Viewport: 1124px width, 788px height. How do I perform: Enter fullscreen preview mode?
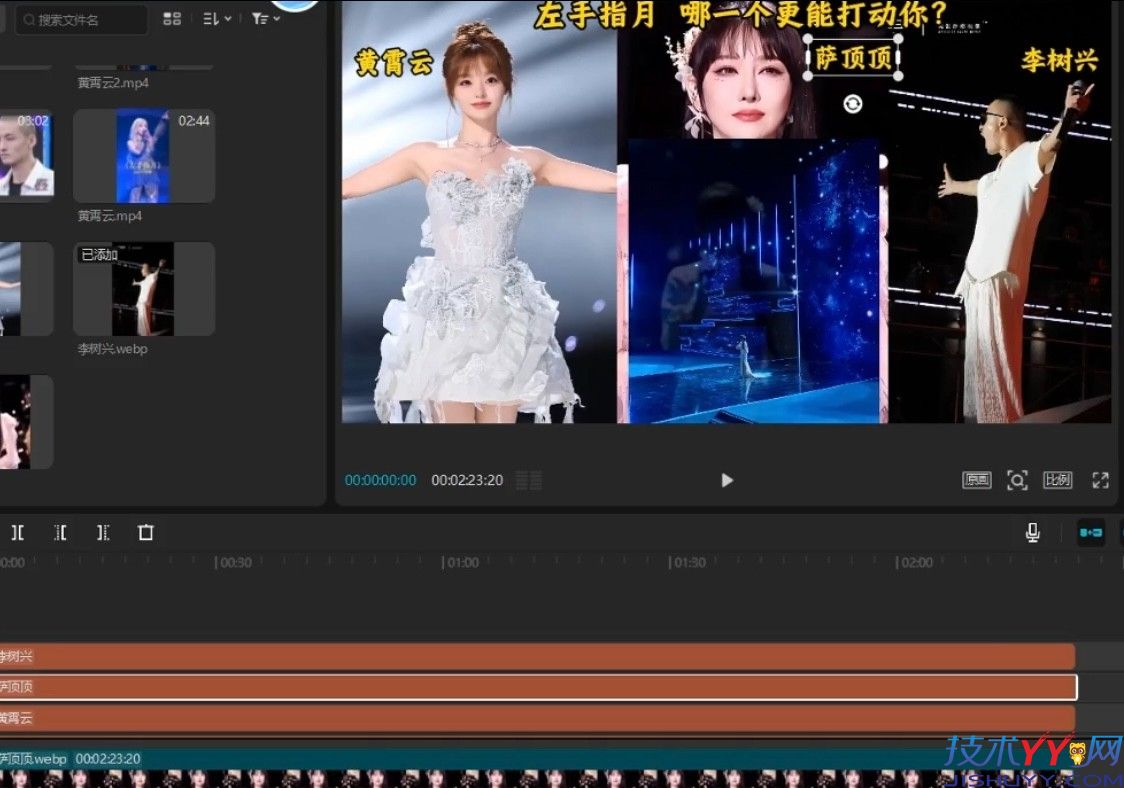click(1100, 480)
